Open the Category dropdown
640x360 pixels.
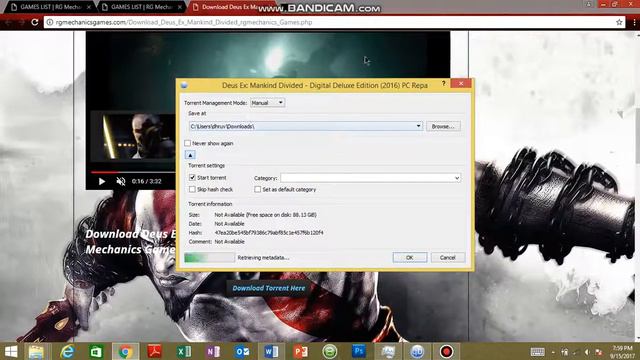point(457,178)
